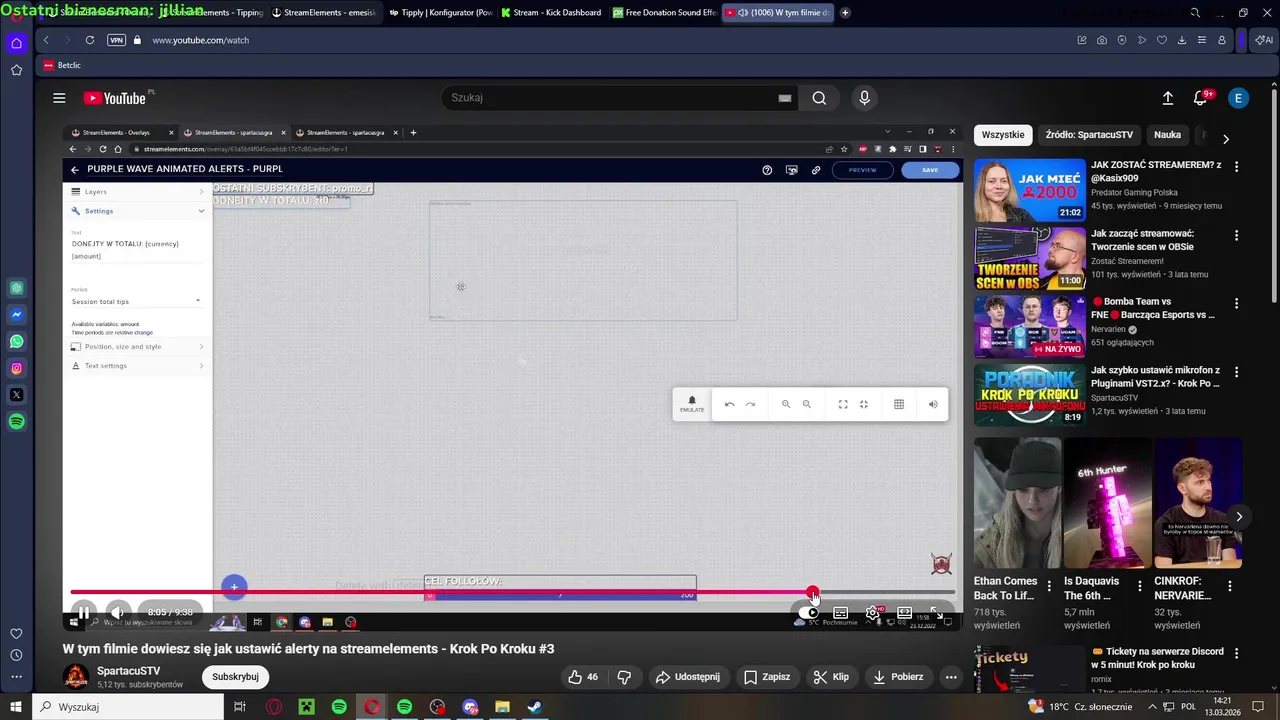
Task: Open the YouTube create upload icon
Action: pos(1168,98)
